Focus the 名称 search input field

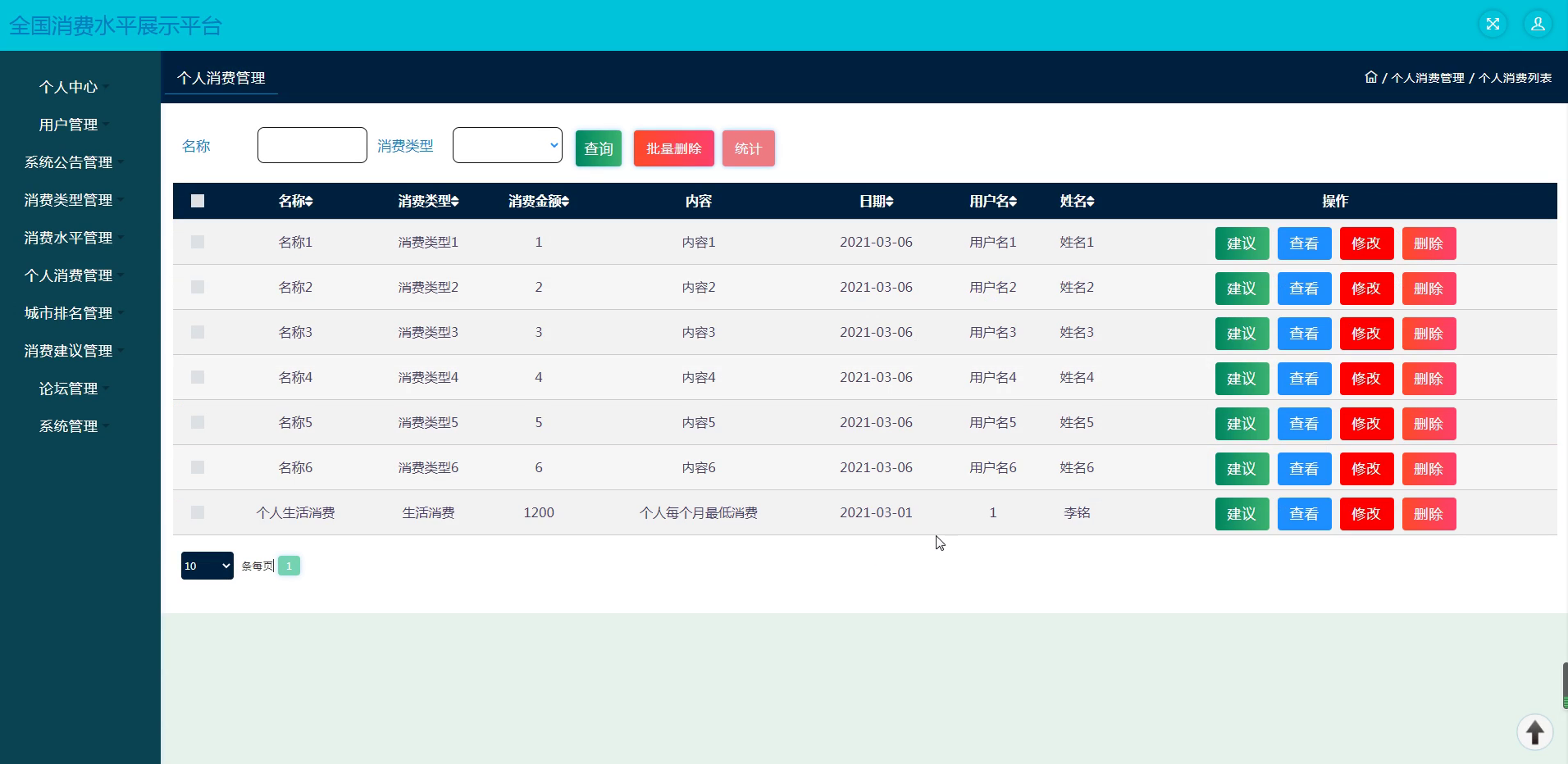(312, 145)
